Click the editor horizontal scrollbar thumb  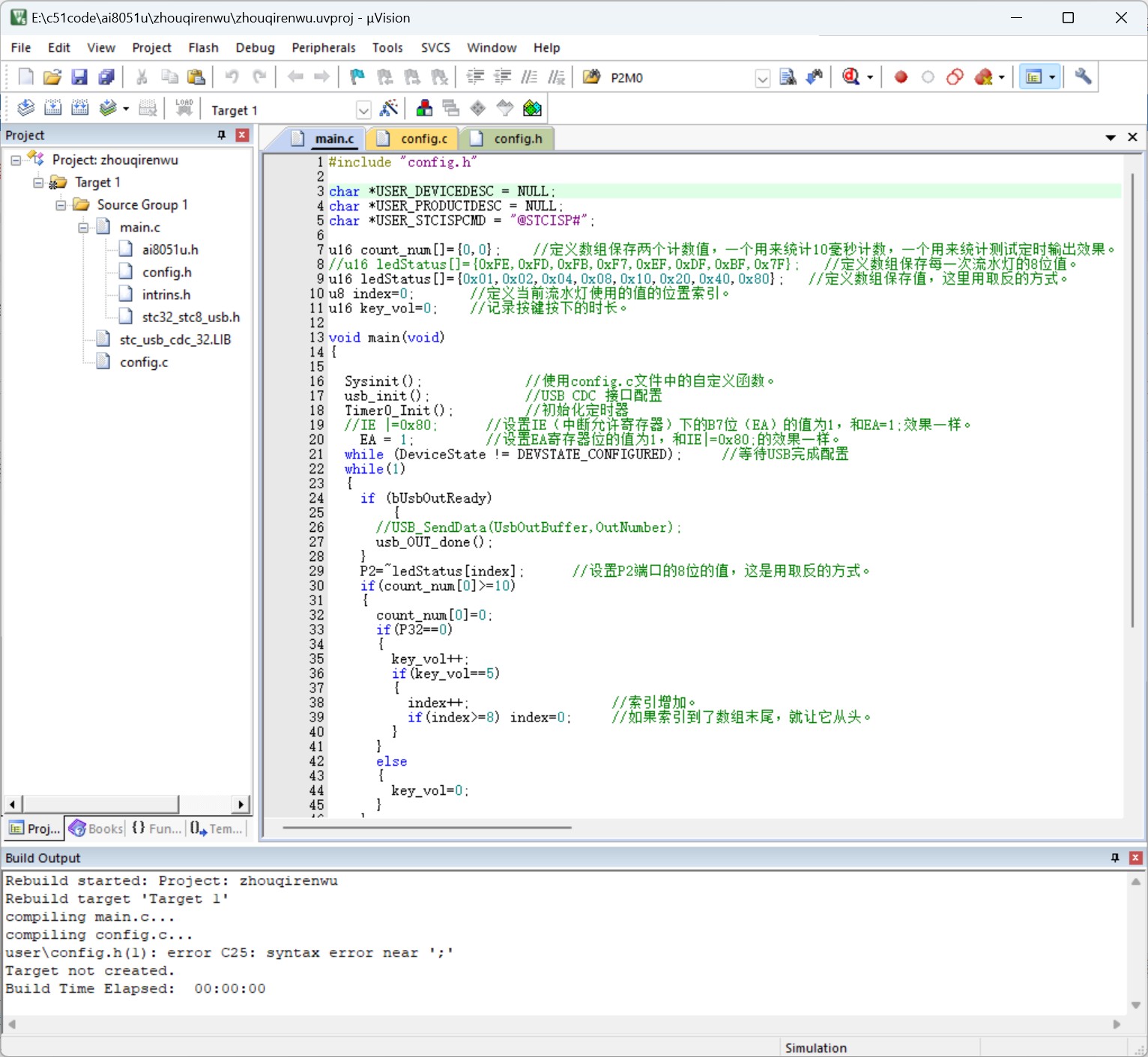pos(427,828)
